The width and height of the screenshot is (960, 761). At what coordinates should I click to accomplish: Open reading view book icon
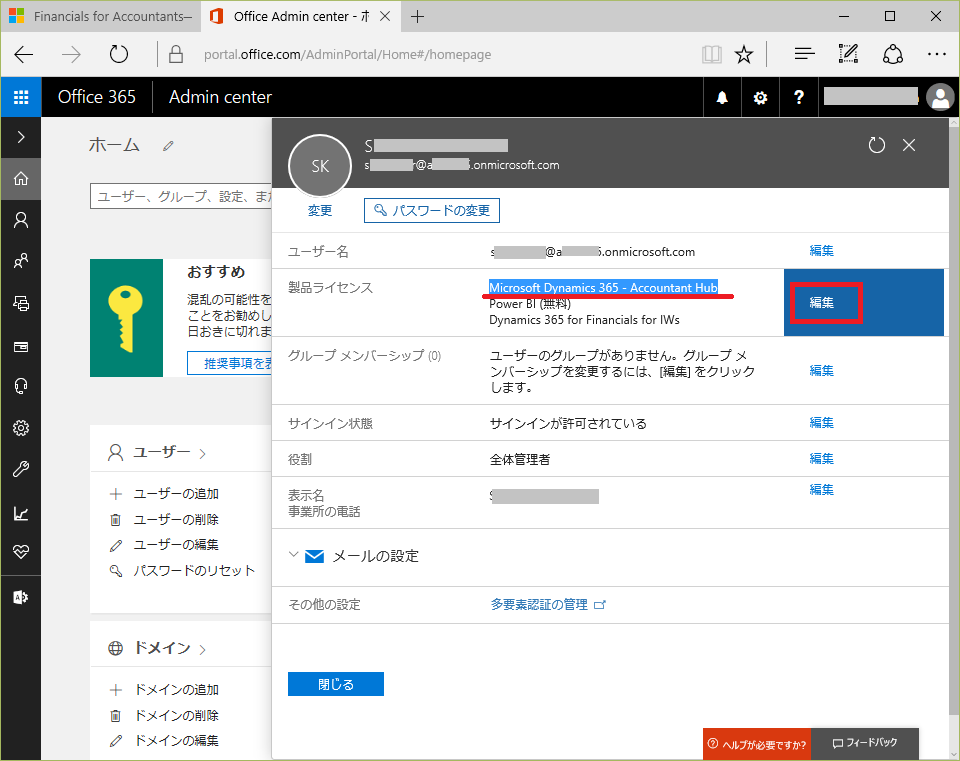(x=711, y=54)
